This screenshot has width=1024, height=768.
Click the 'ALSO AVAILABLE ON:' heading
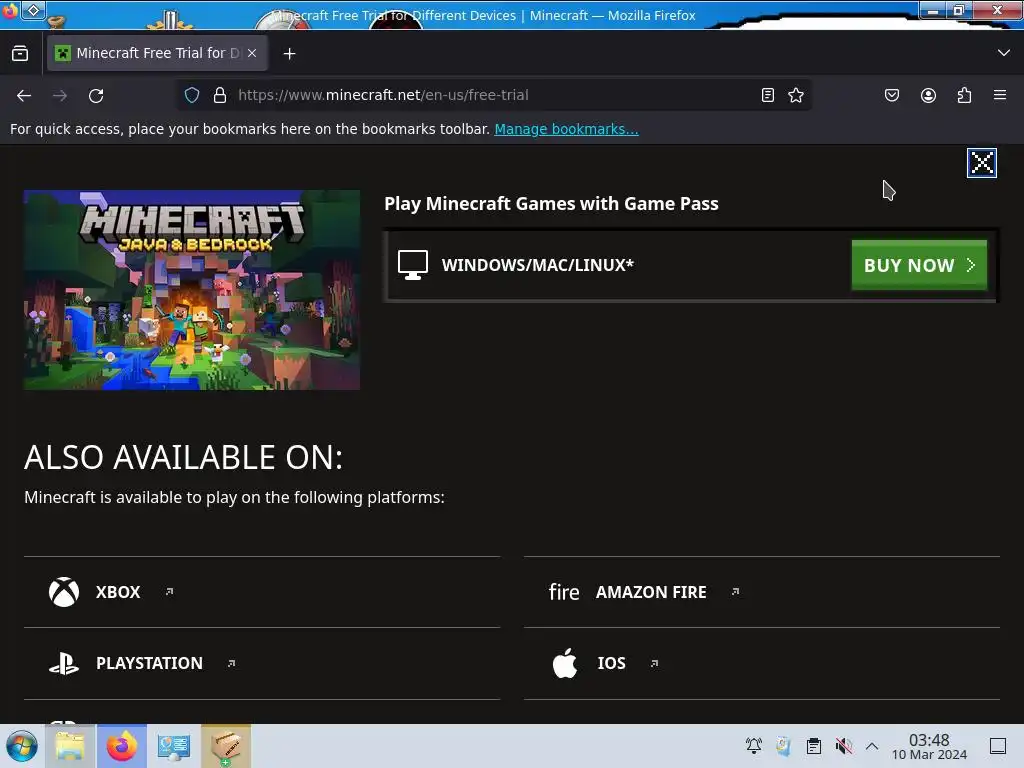tap(184, 457)
